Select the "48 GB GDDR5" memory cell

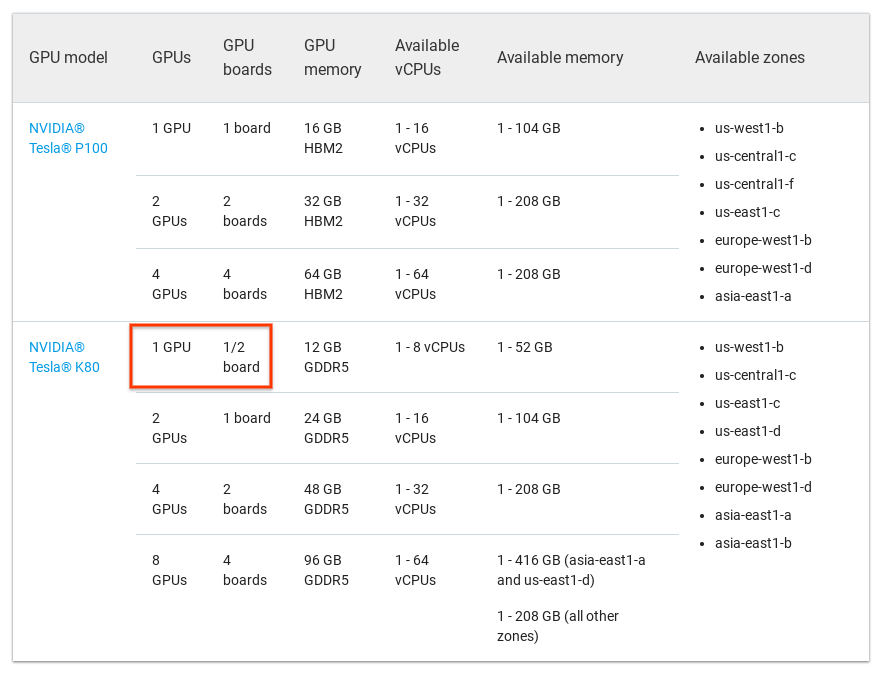[326, 499]
